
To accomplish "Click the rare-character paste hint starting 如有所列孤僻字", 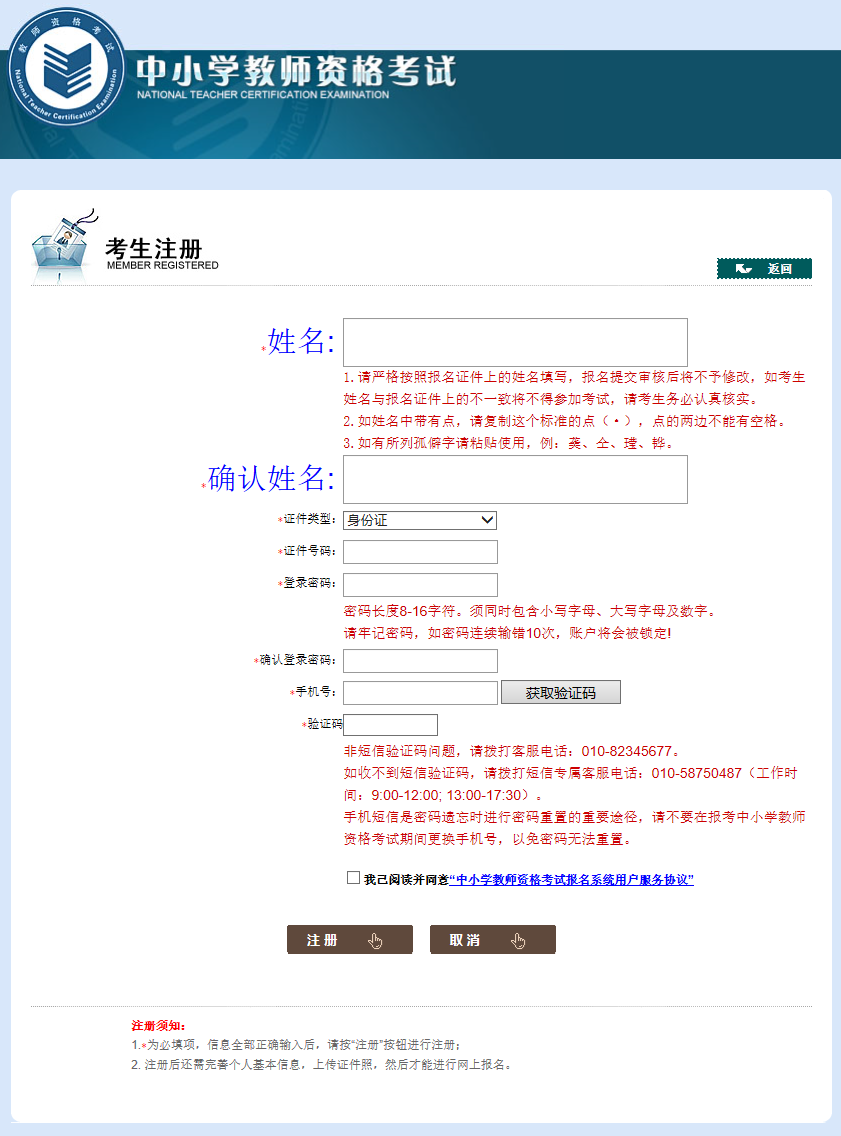I will 510,443.
